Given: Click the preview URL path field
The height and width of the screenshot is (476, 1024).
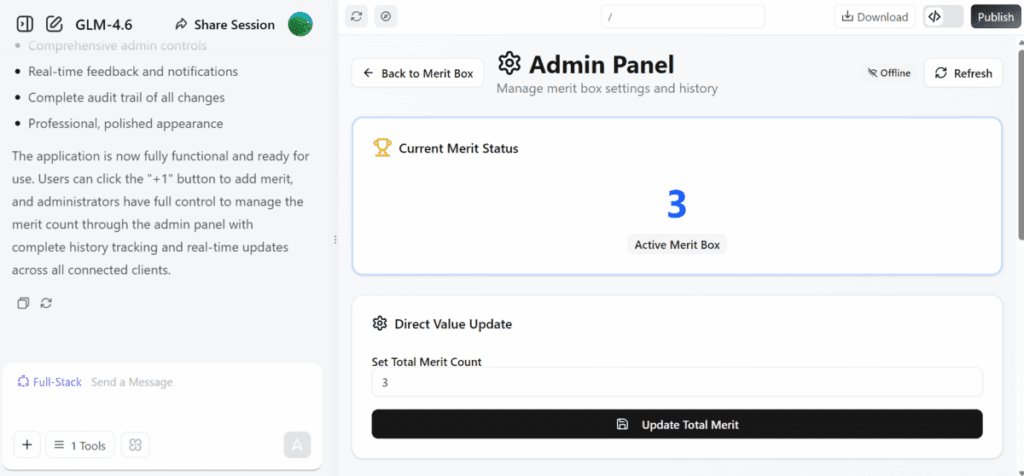Looking at the screenshot, I should coord(683,16).
